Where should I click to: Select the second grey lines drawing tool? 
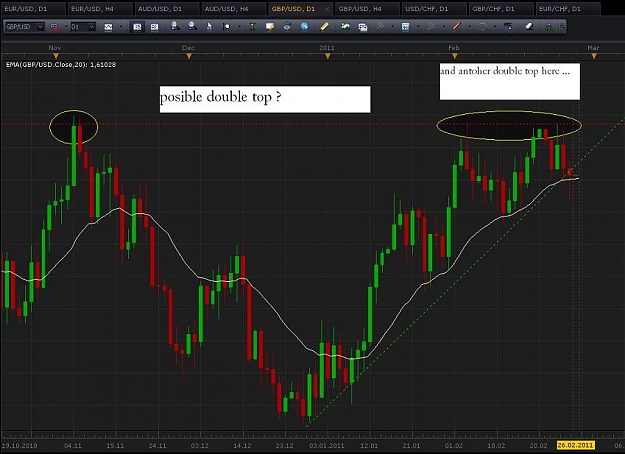pos(431,27)
